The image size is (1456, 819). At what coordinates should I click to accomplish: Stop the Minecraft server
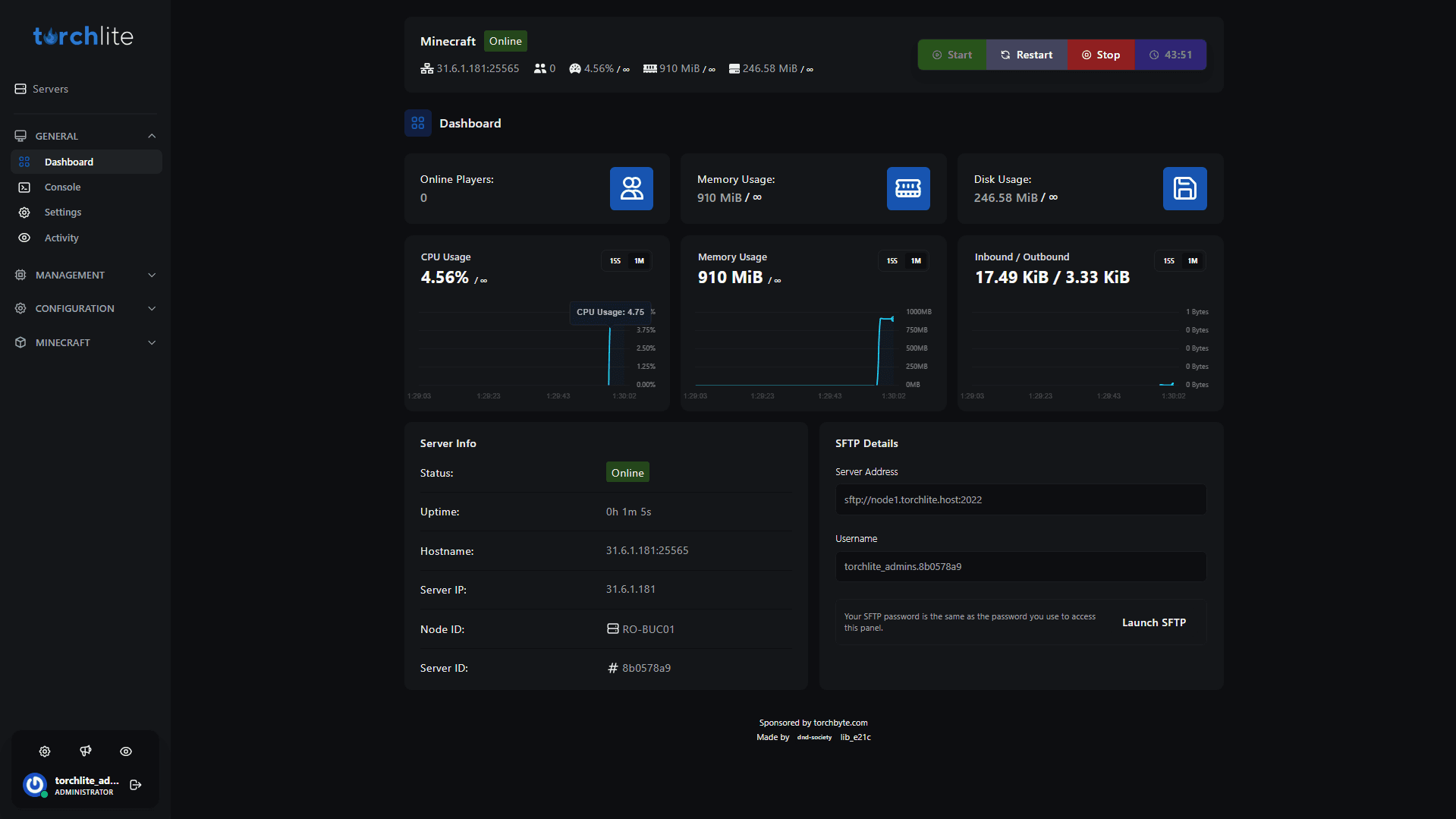pyautogui.click(x=1101, y=55)
